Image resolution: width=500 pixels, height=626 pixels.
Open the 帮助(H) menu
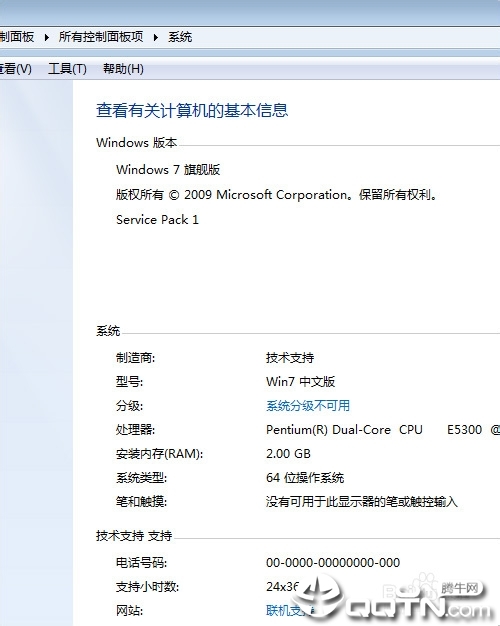pyautogui.click(x=123, y=69)
